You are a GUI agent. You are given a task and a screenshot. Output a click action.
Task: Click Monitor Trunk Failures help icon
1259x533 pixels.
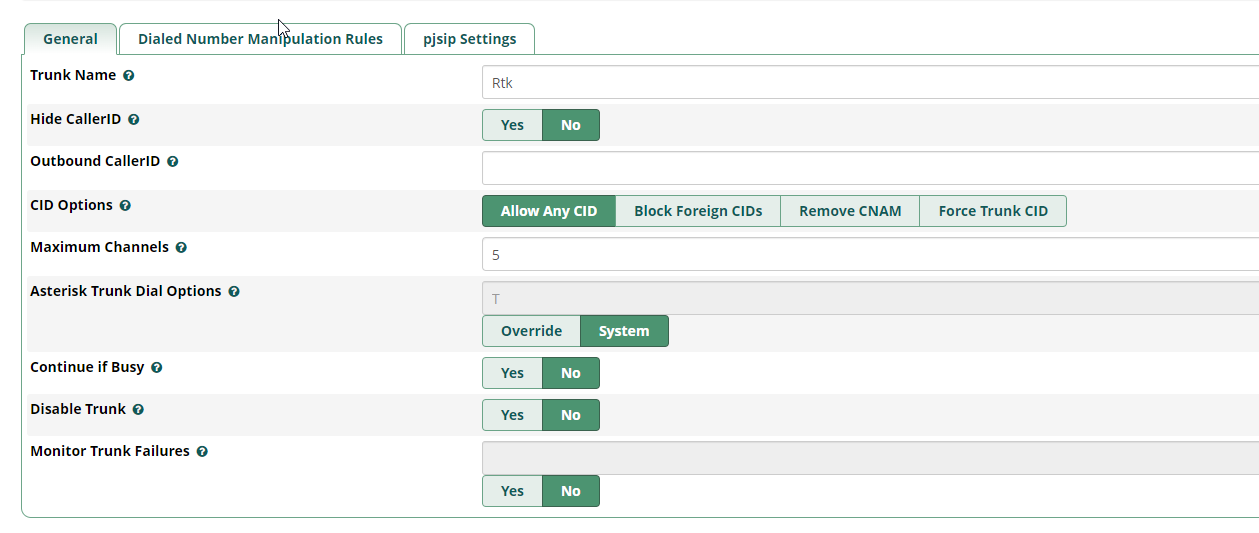(202, 452)
